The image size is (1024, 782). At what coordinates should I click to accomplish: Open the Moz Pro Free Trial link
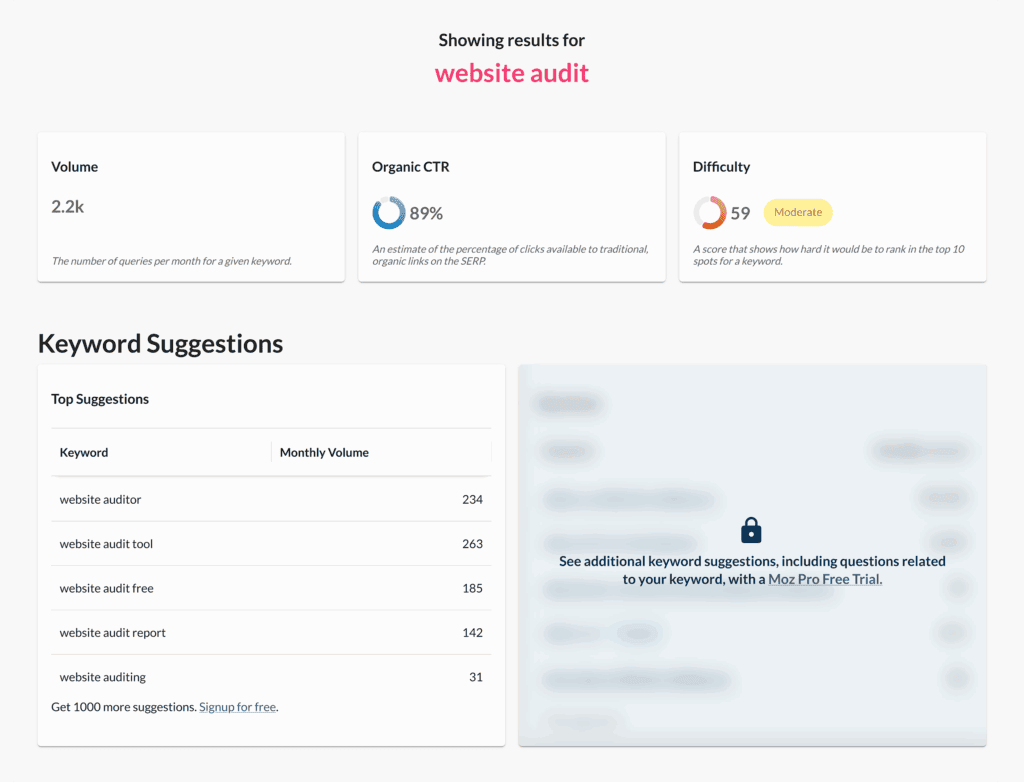825,579
